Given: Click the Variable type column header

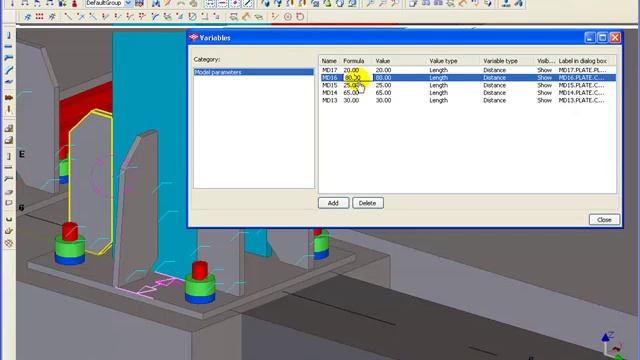Looking at the screenshot, I should tap(500, 61).
